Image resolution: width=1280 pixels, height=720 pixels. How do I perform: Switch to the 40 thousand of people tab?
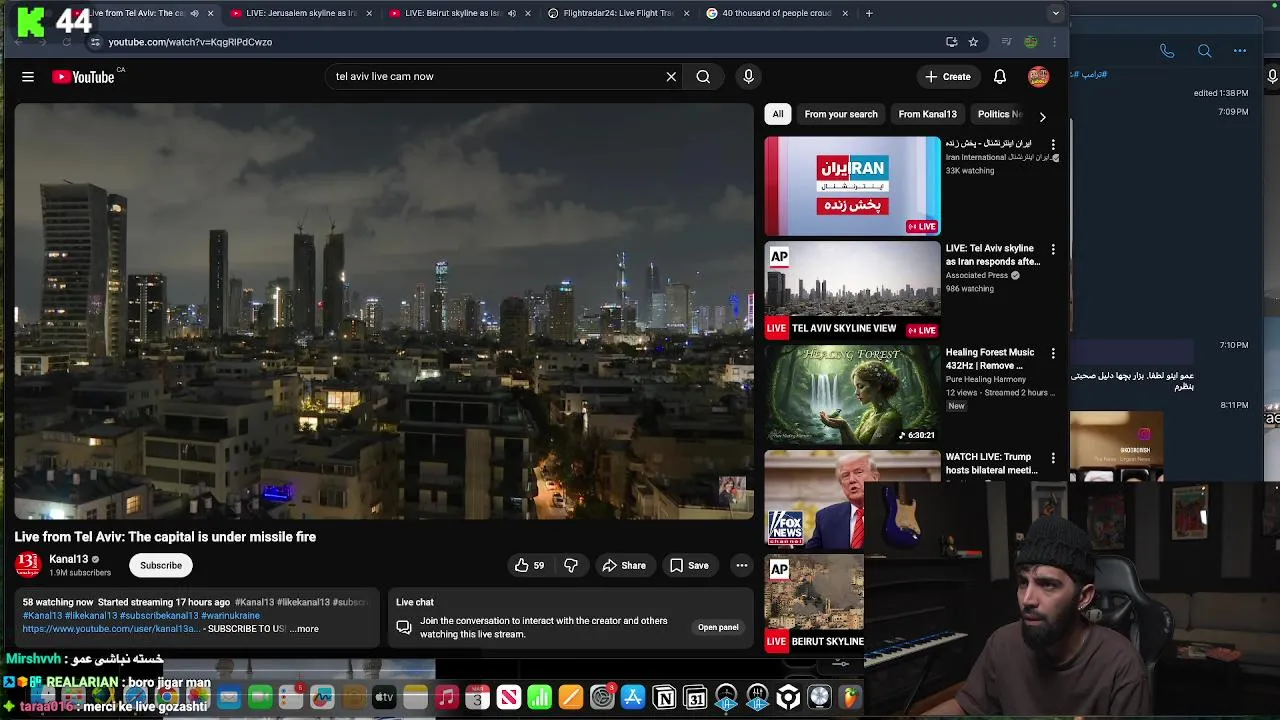click(x=777, y=13)
